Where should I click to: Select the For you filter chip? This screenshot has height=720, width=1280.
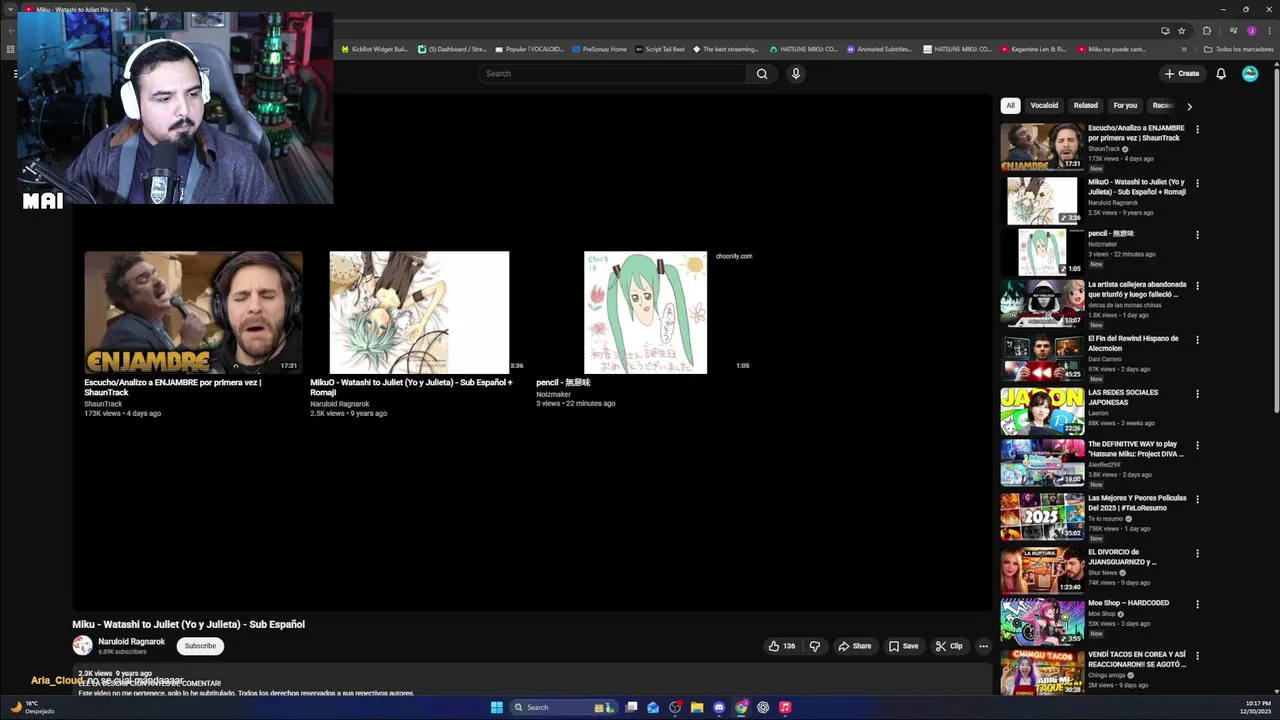[x=1125, y=106]
